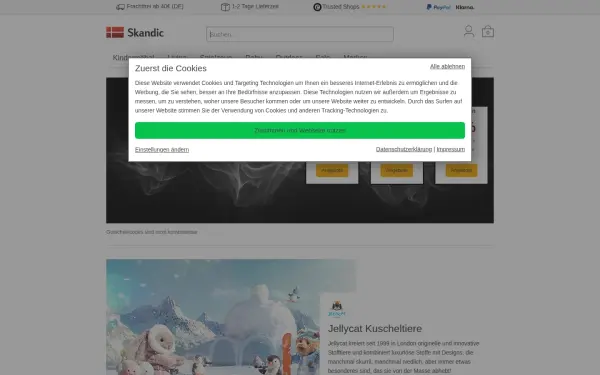The height and width of the screenshot is (375, 600).
Task: Open the Datenschutzerklärung link
Action: click(404, 149)
